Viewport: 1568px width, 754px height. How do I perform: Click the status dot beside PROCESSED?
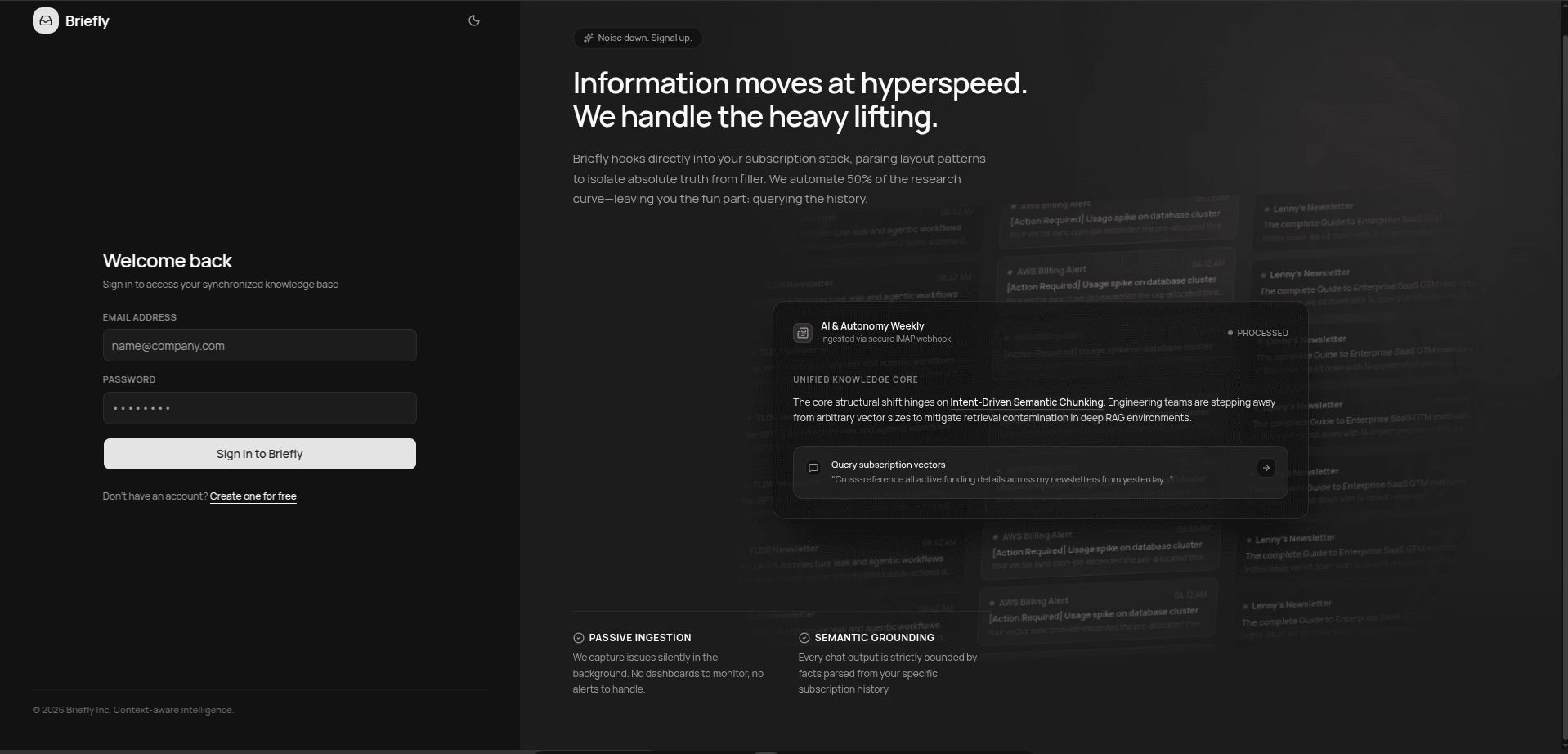click(1230, 333)
